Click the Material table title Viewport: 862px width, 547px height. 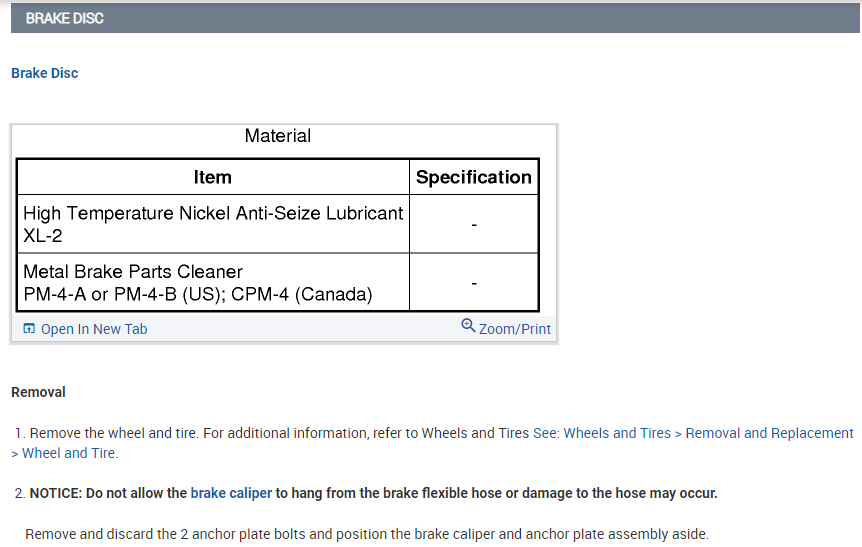(x=278, y=136)
